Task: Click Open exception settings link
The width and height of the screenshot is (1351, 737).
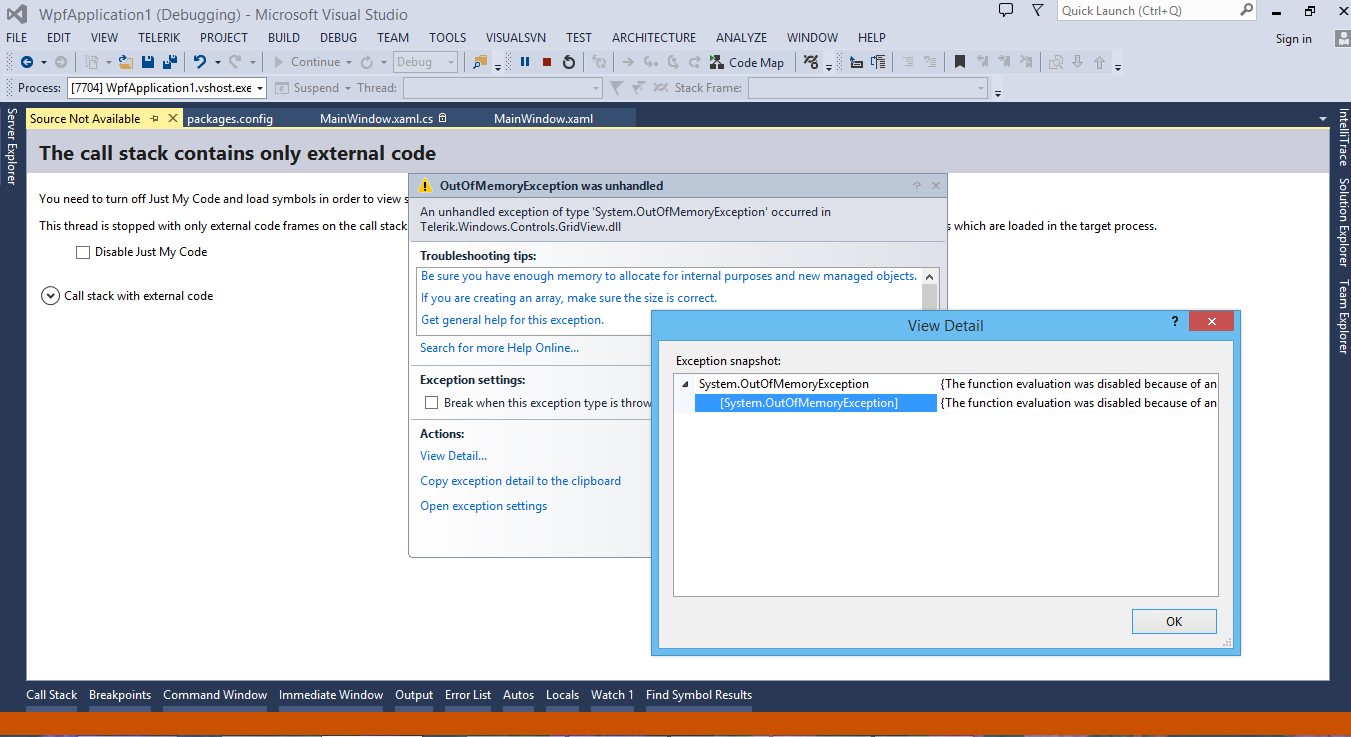Action: pos(483,506)
